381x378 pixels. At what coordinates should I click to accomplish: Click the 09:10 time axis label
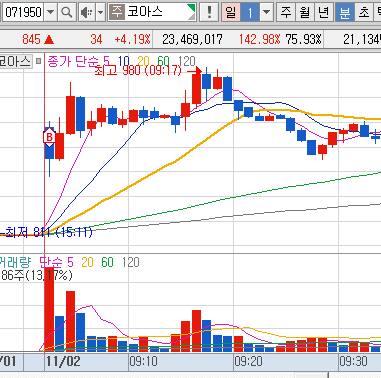click(143, 361)
